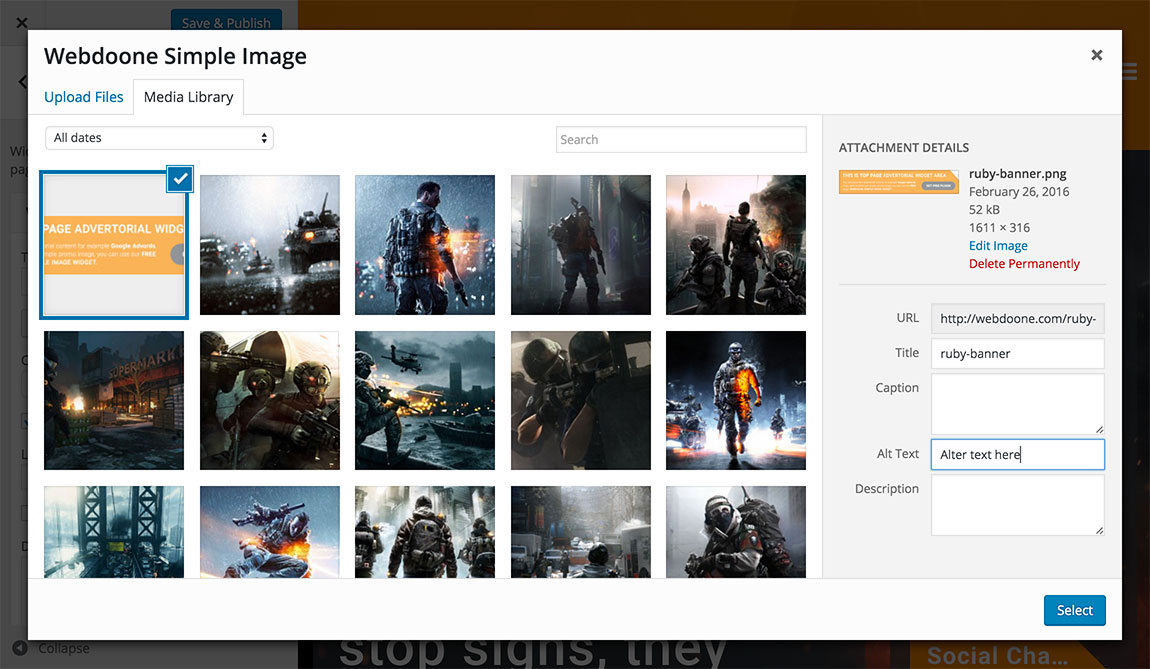Deselect ruby-banner via its checkmark
Viewport: 1150px width, 669px height.
coord(180,179)
